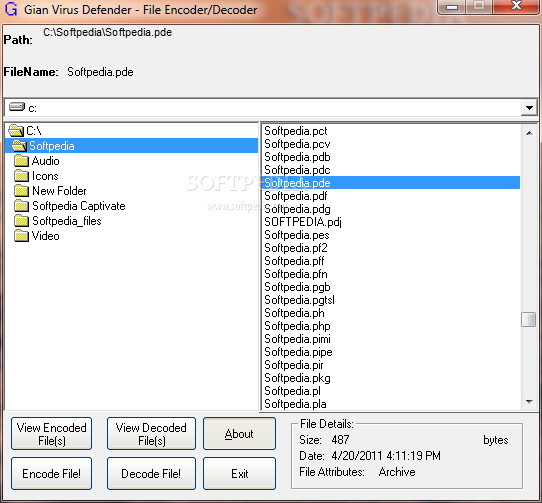Click the View Encoded File(s) button
Image resolution: width=542 pixels, height=503 pixels.
[52, 434]
